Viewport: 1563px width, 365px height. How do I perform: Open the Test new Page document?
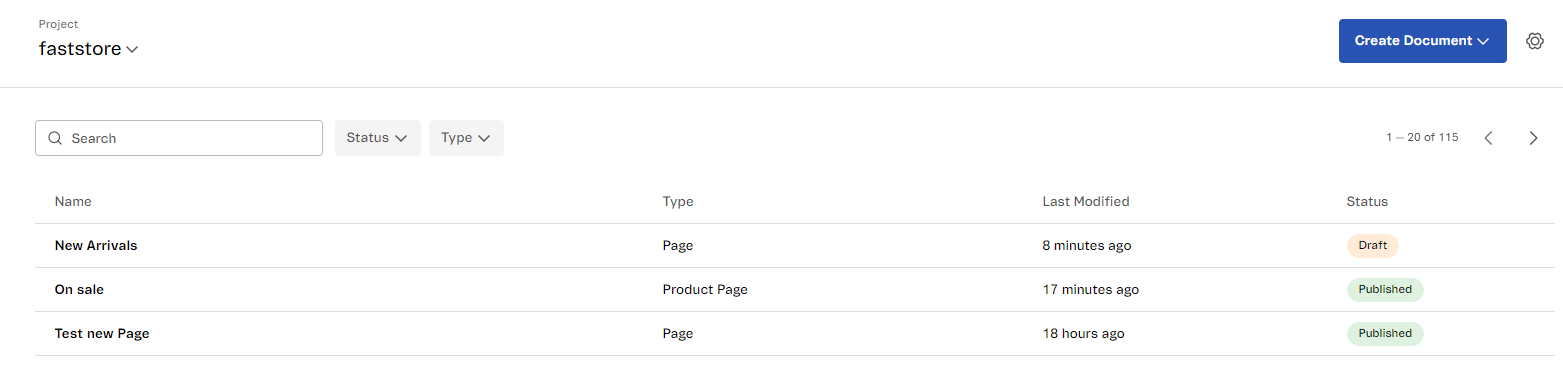pos(102,333)
